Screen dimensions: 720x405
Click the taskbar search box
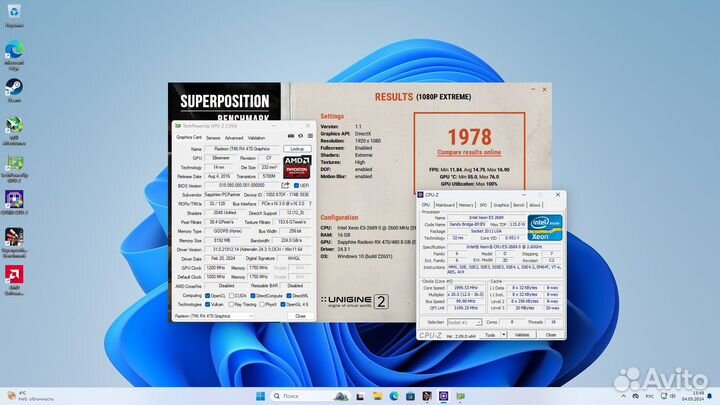[x=310, y=396]
